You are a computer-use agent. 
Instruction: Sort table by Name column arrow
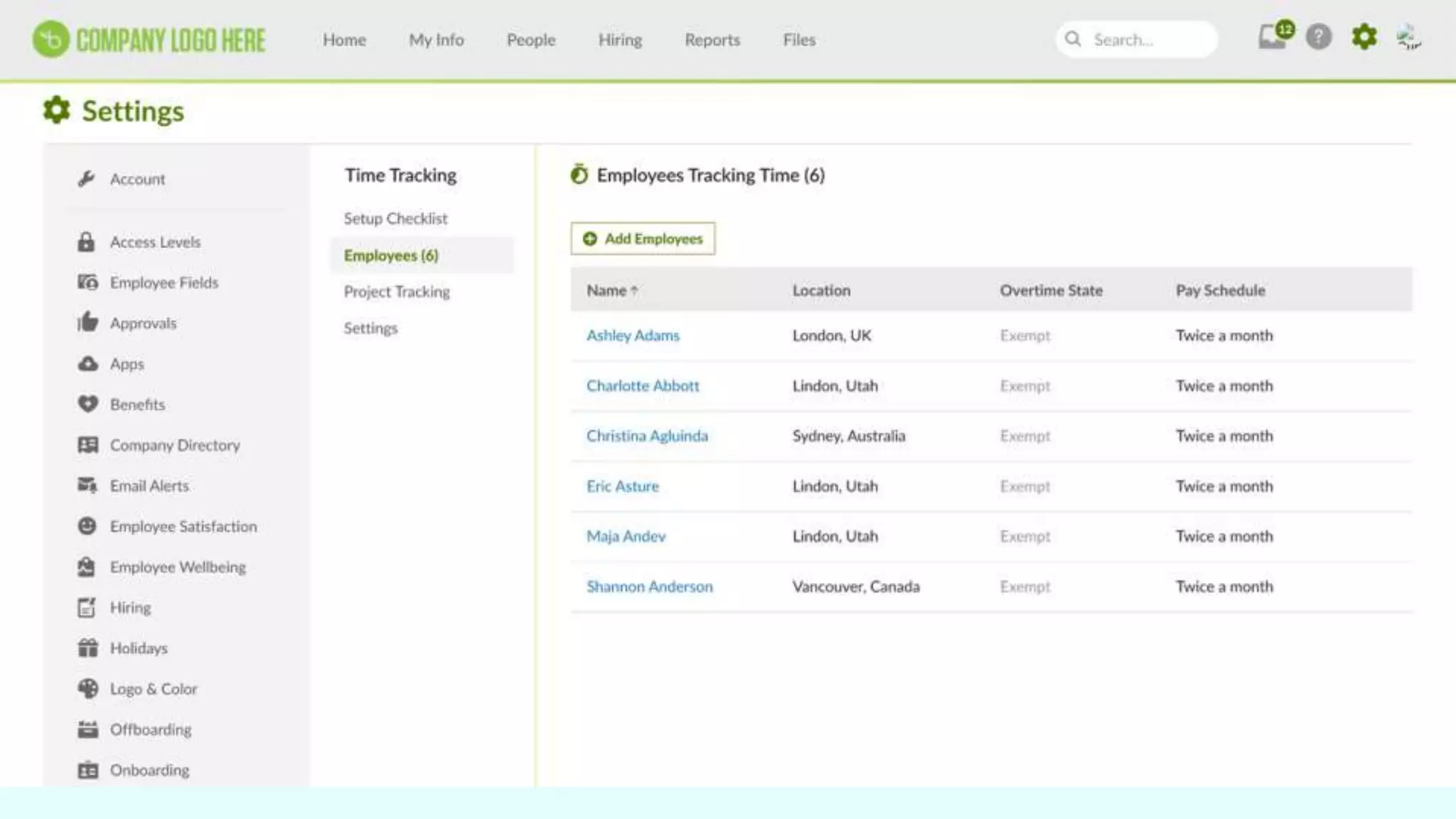click(634, 291)
